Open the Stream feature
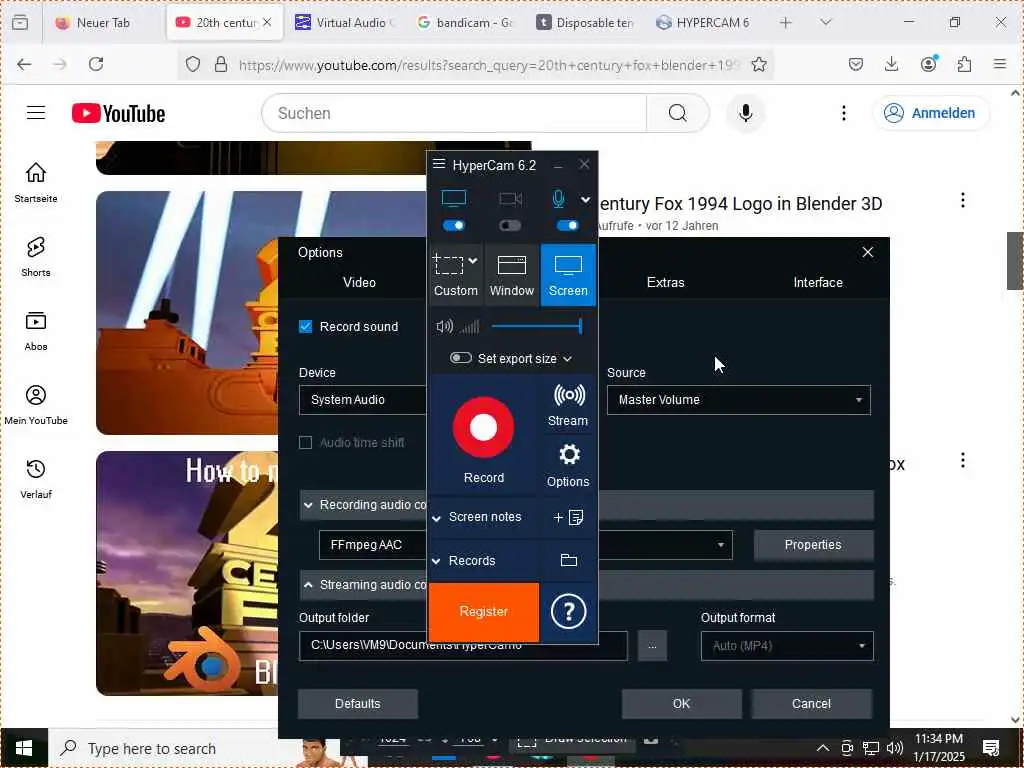Viewport: 1024px width, 768px height. 568,405
